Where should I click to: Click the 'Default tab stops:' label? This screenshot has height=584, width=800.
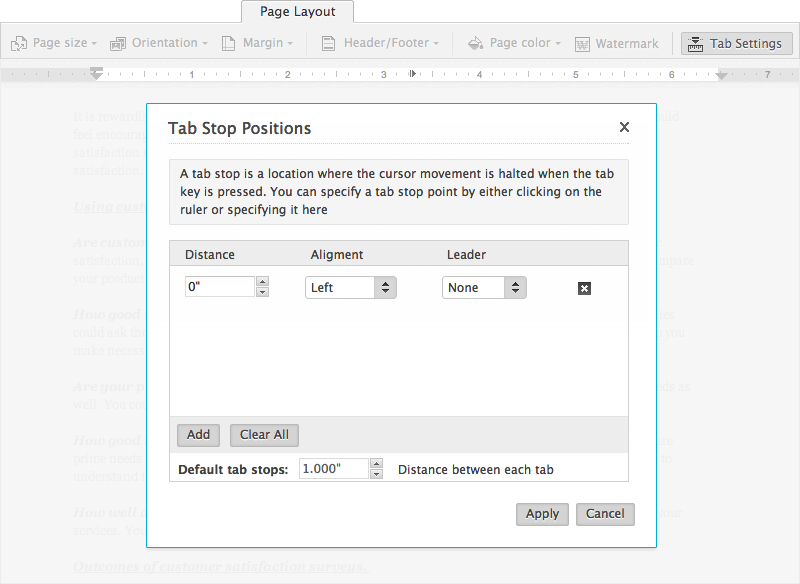pyautogui.click(x=233, y=470)
